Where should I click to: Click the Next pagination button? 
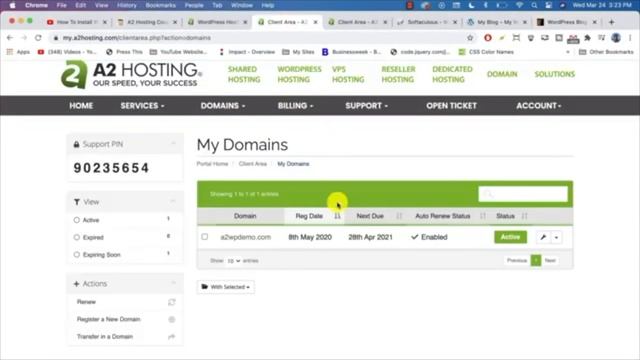(550, 260)
